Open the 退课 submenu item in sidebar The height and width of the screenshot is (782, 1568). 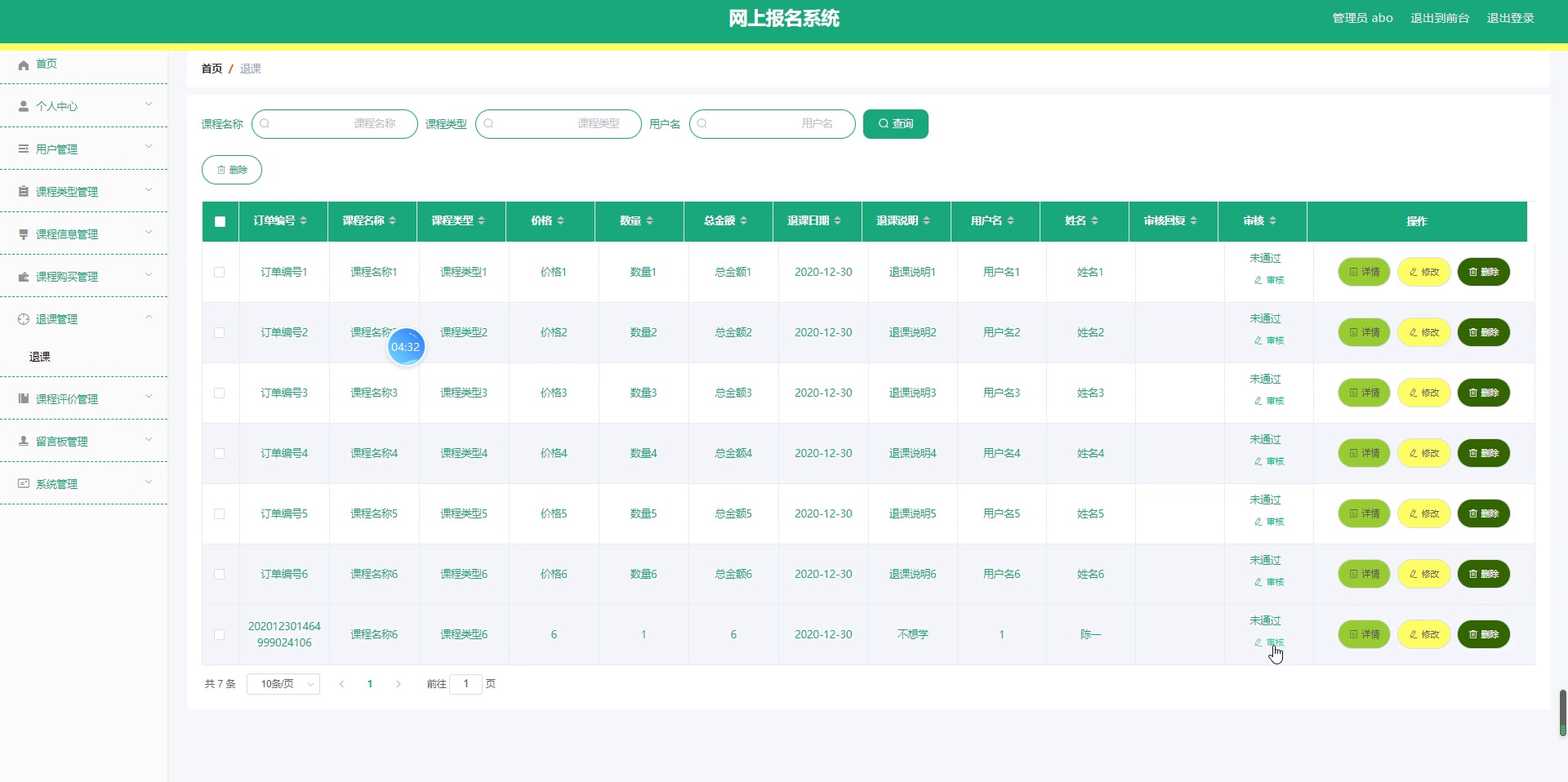[40, 357]
